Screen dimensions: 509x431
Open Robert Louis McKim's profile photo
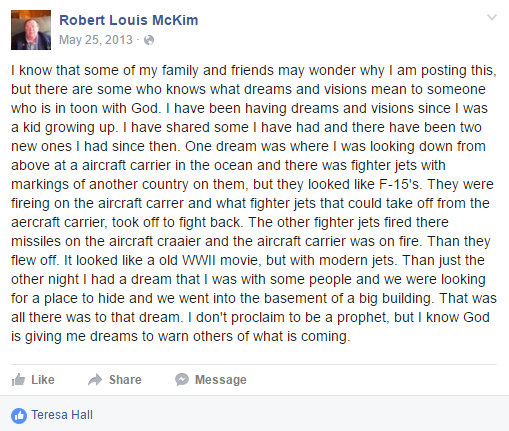[x=31, y=30]
